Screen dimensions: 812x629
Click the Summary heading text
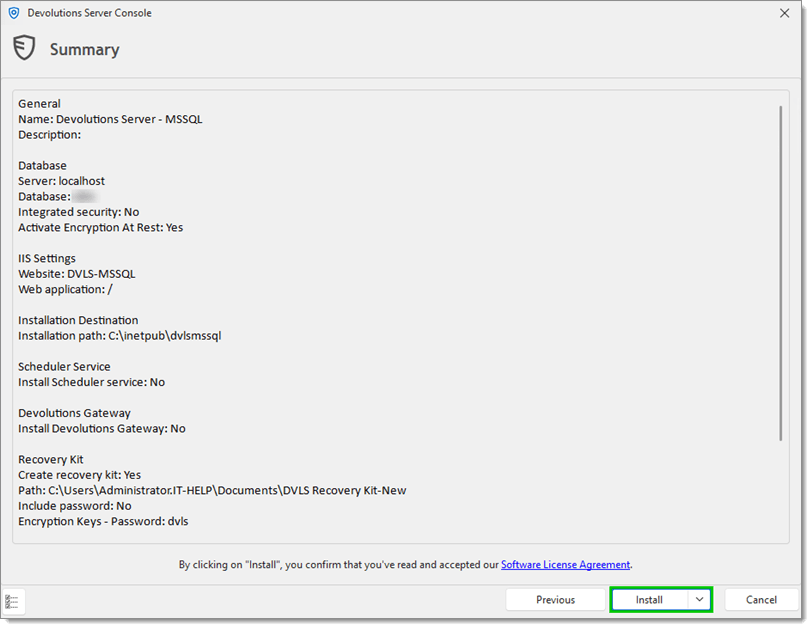point(85,49)
